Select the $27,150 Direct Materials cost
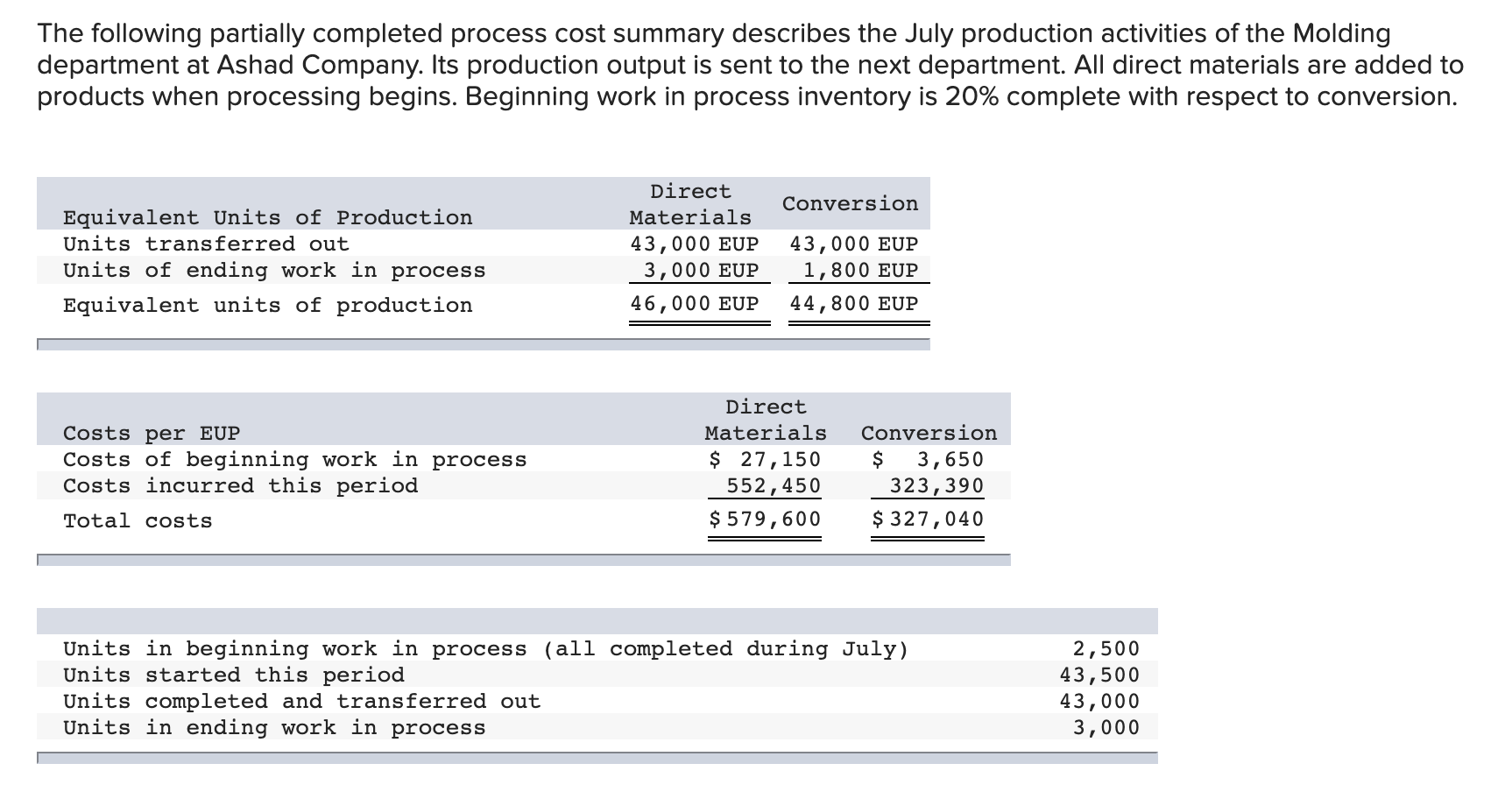 [x=765, y=458]
